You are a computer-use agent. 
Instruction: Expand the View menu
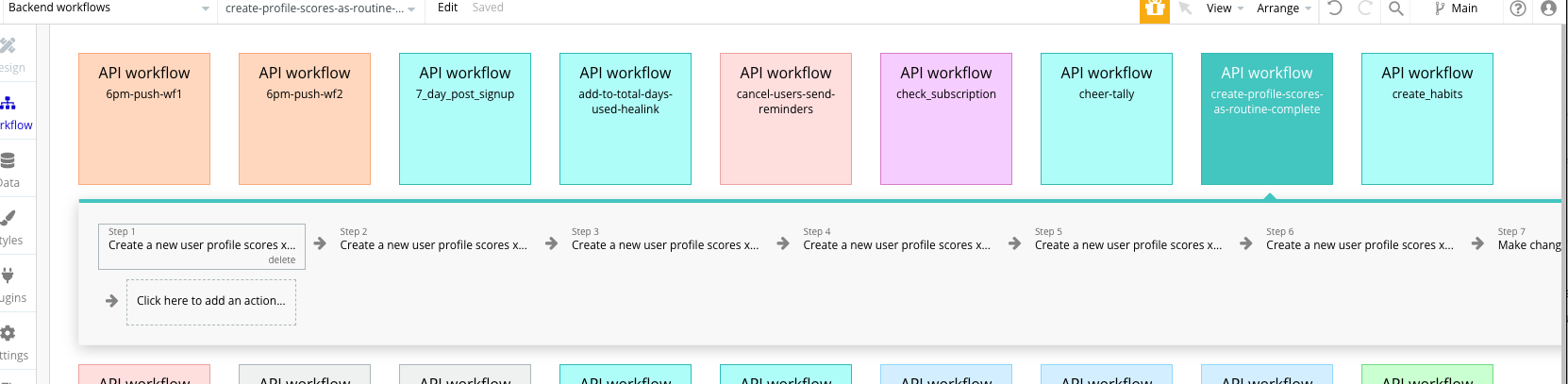coord(1225,8)
